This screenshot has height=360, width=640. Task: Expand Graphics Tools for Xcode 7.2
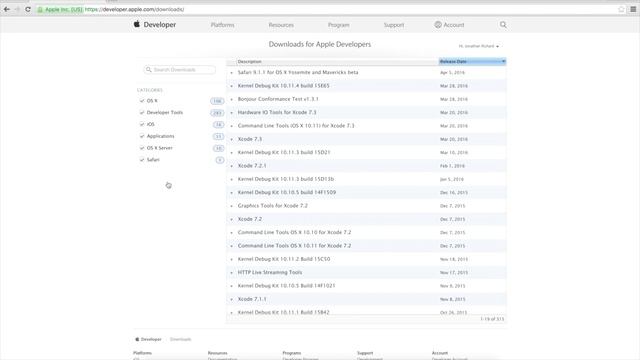pos(231,206)
